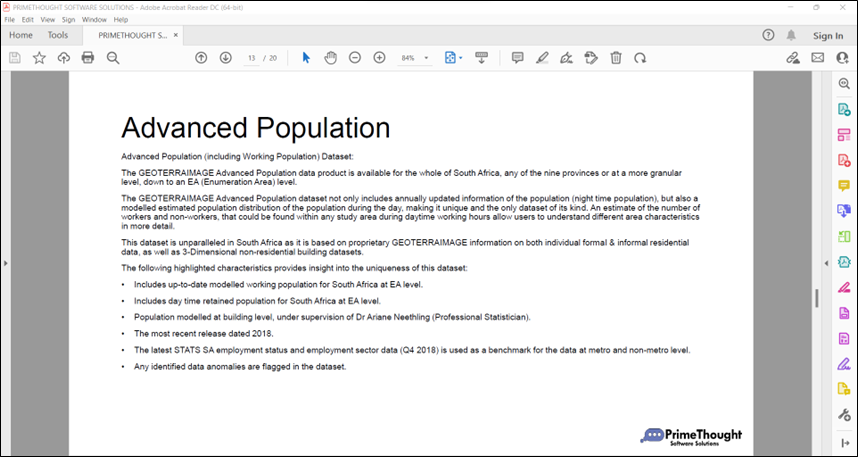Click the upload to cloud icon

pos(64,58)
